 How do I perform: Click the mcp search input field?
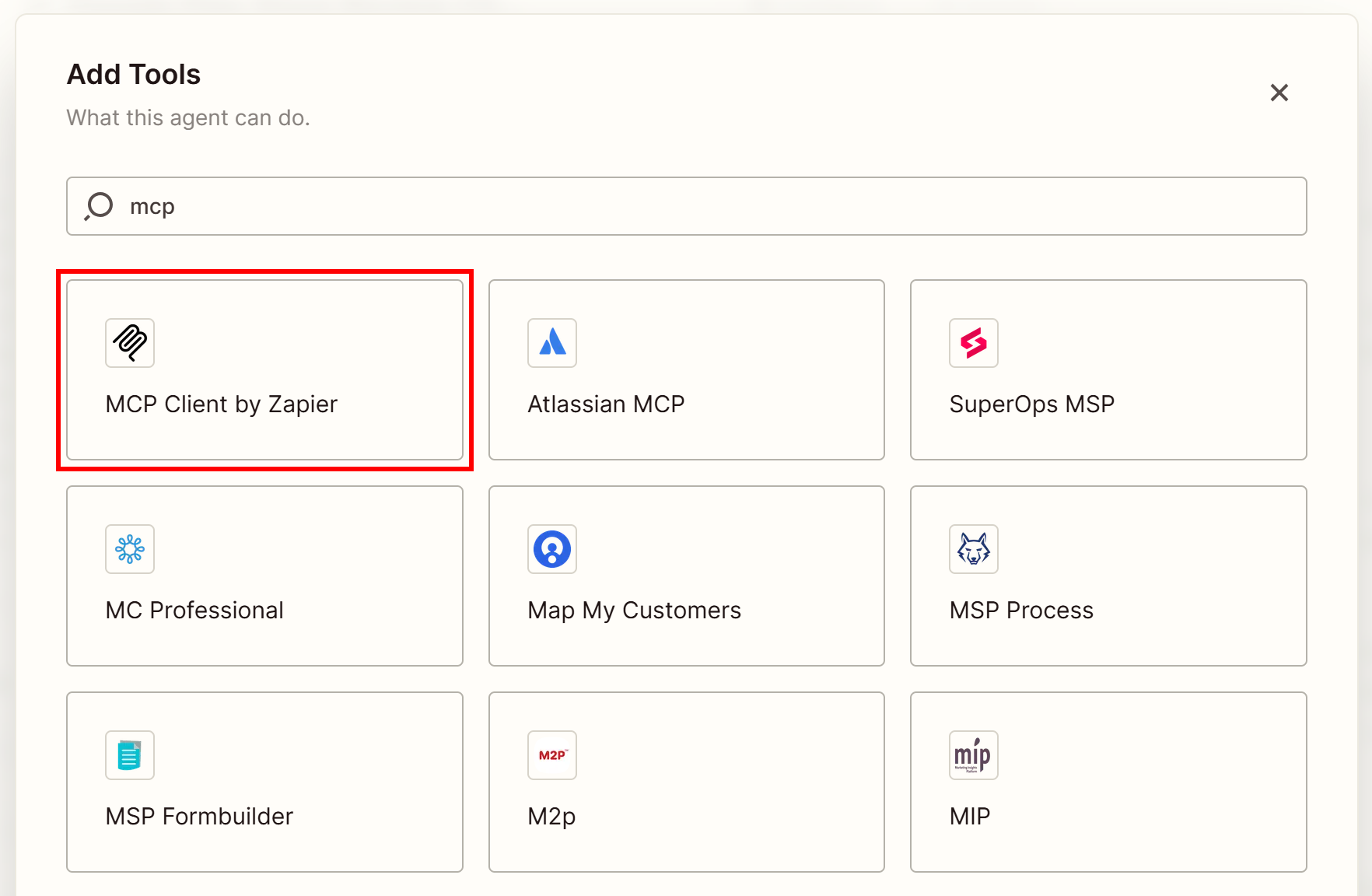pos(684,206)
